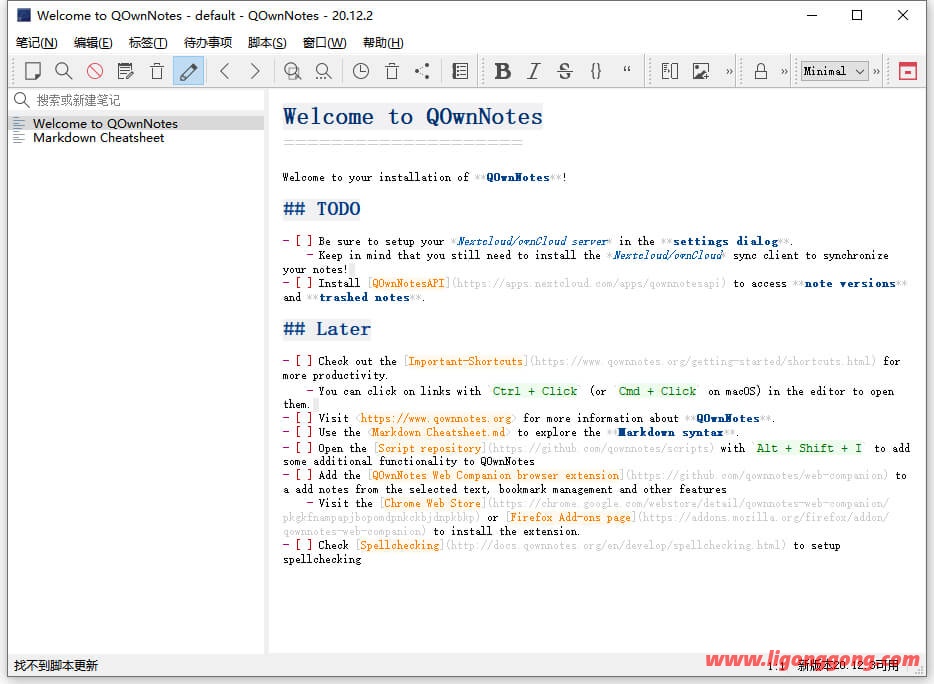Apply bold formatting

click(503, 71)
